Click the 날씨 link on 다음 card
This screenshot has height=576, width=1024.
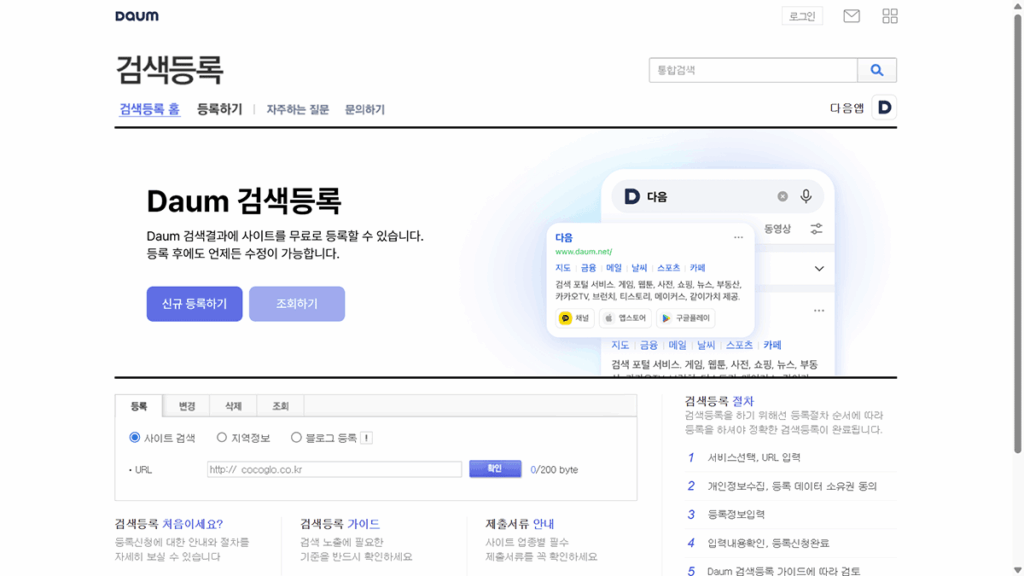(x=639, y=268)
